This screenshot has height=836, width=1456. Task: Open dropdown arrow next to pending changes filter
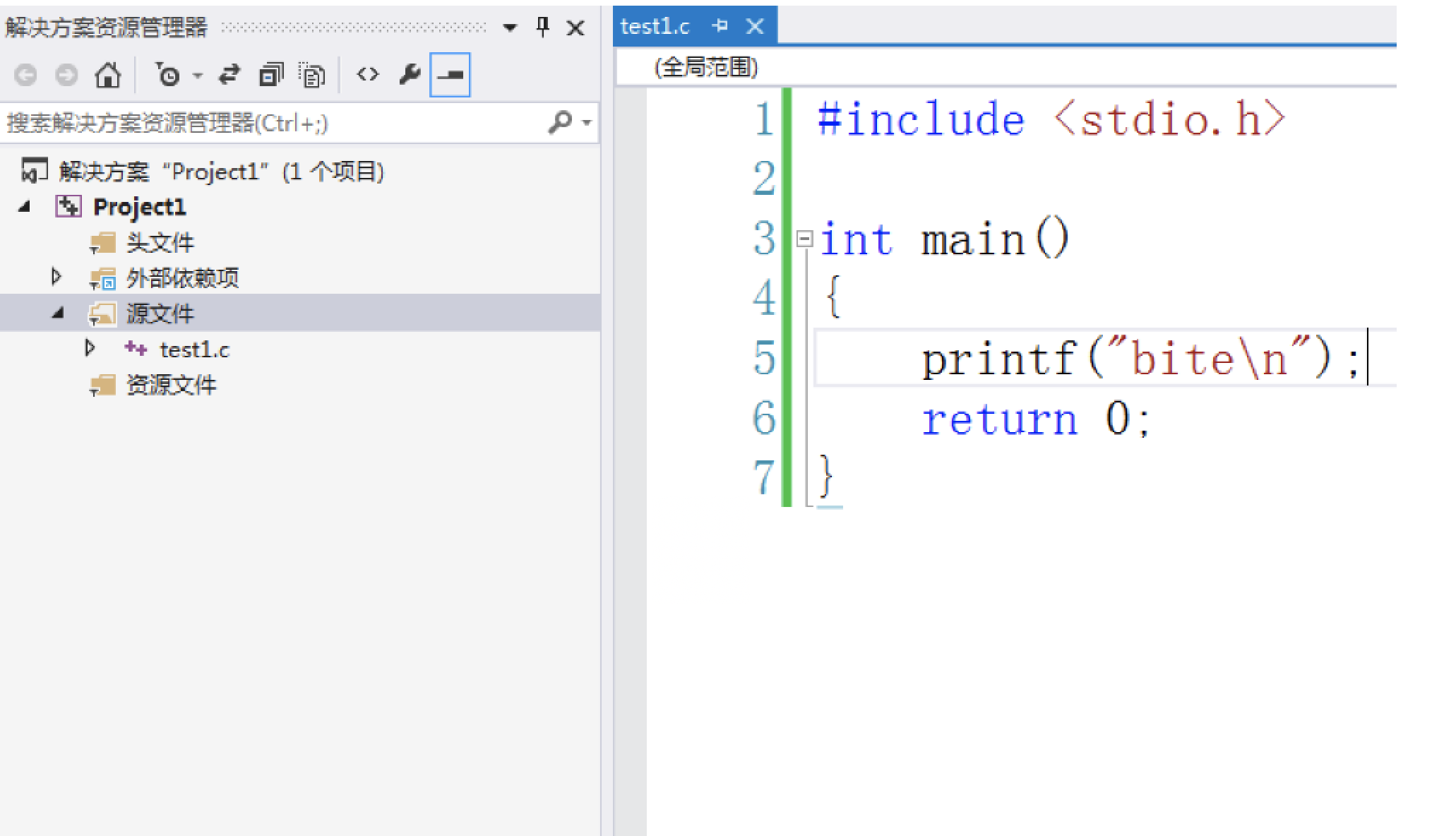(x=198, y=76)
